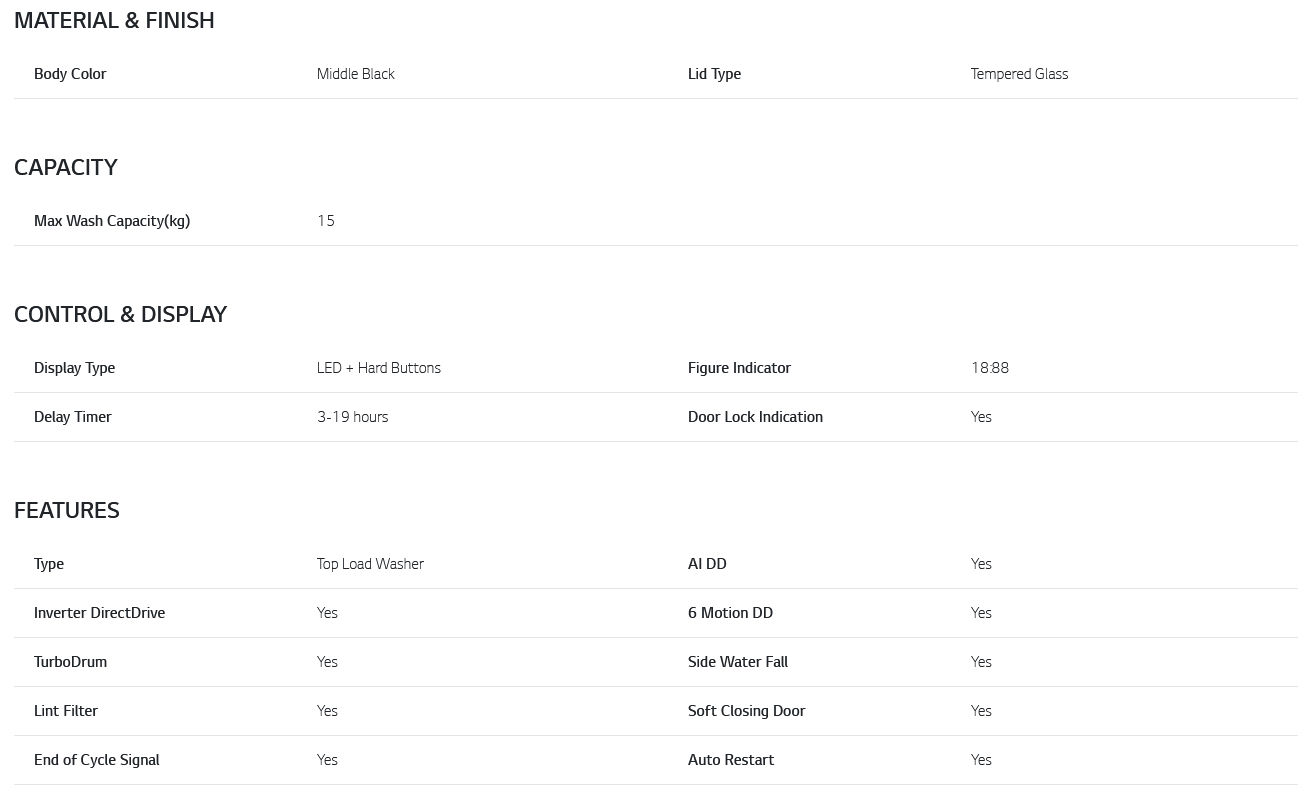1303x789 pixels.
Task: Click the Soft Closing Door label
Action: point(746,711)
